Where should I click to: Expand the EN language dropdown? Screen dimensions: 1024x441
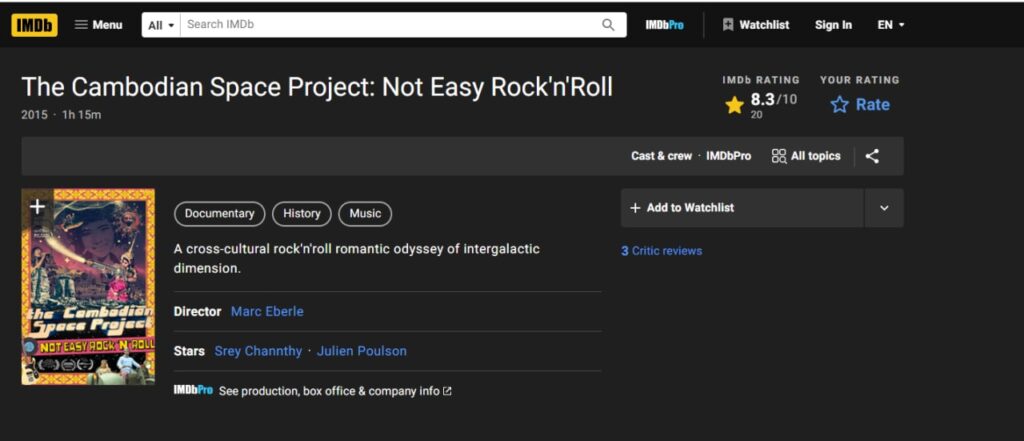click(x=891, y=25)
